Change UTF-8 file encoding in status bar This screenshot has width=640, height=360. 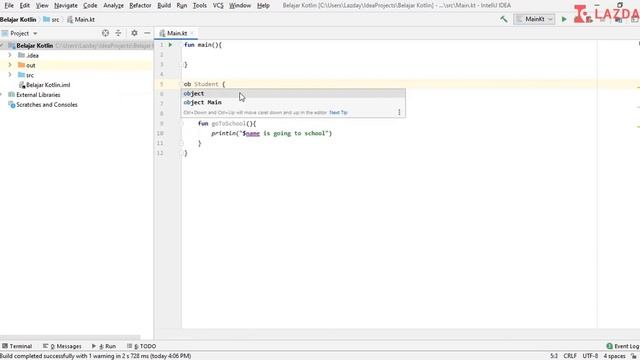[x=590, y=356]
